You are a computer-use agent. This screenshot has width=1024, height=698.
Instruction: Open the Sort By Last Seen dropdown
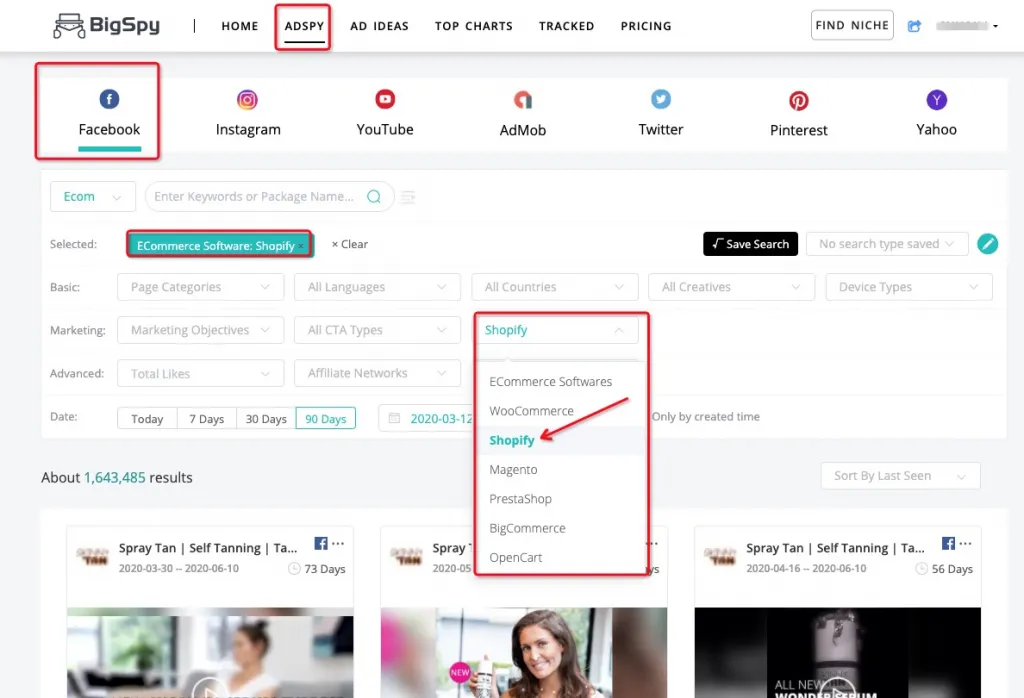900,476
